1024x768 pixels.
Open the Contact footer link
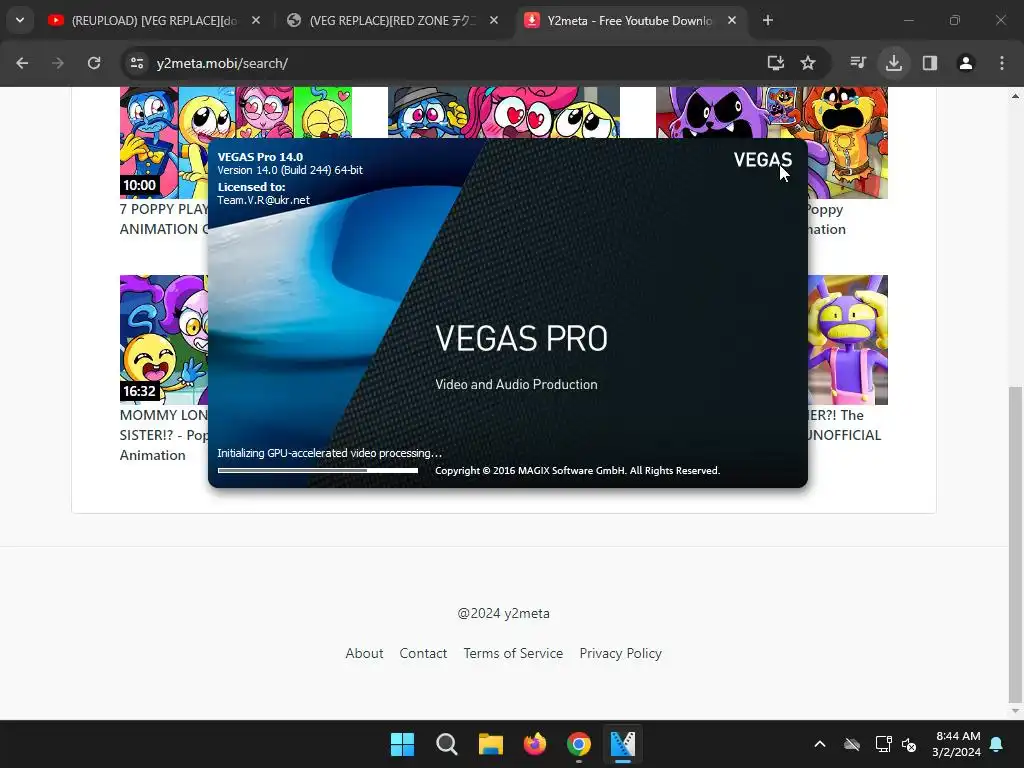click(423, 653)
